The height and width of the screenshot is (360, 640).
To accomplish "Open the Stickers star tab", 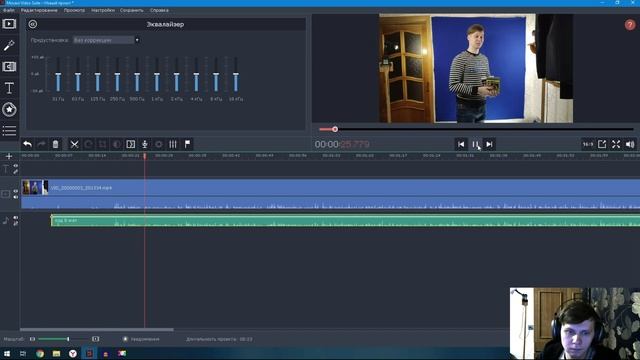I will click(x=9, y=109).
